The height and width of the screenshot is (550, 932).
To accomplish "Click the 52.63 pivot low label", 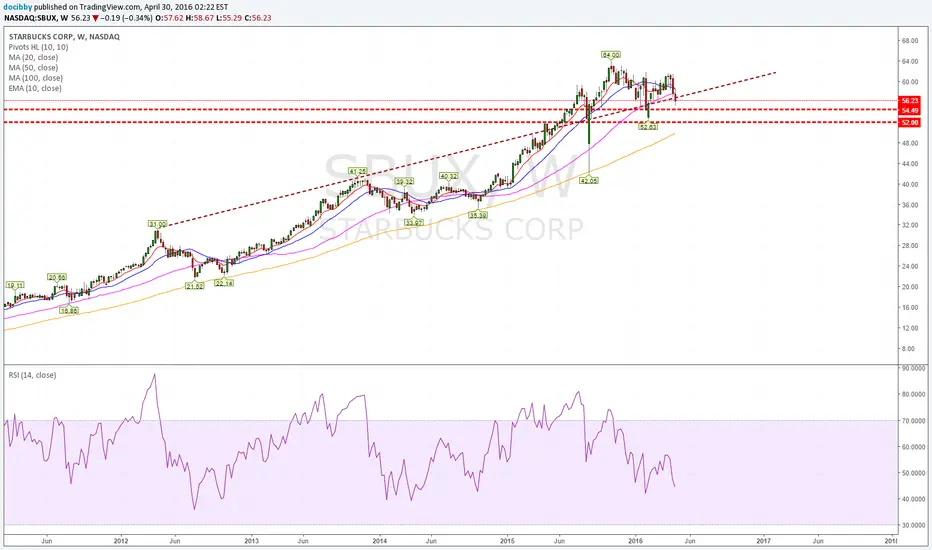I will [648, 127].
